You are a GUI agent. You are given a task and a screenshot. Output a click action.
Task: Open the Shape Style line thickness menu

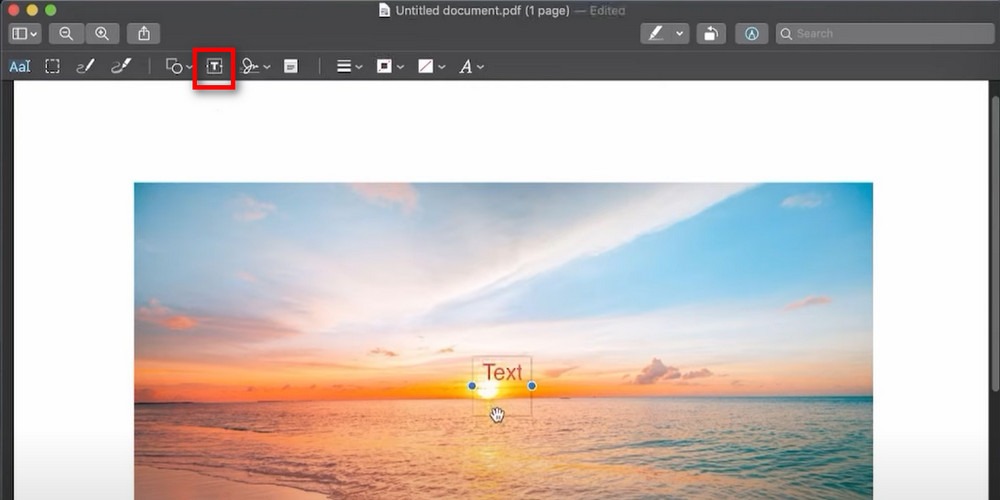tap(349, 66)
